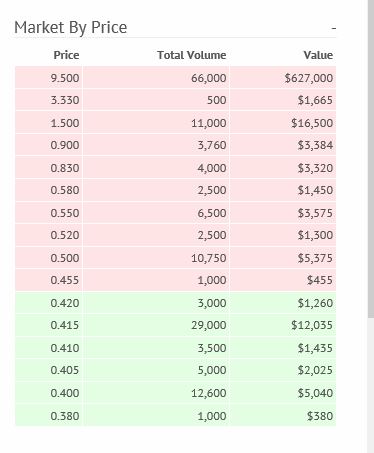Image resolution: width=374 pixels, height=453 pixels.
Task: Select the 0.900 price cell
Action: coord(49,145)
